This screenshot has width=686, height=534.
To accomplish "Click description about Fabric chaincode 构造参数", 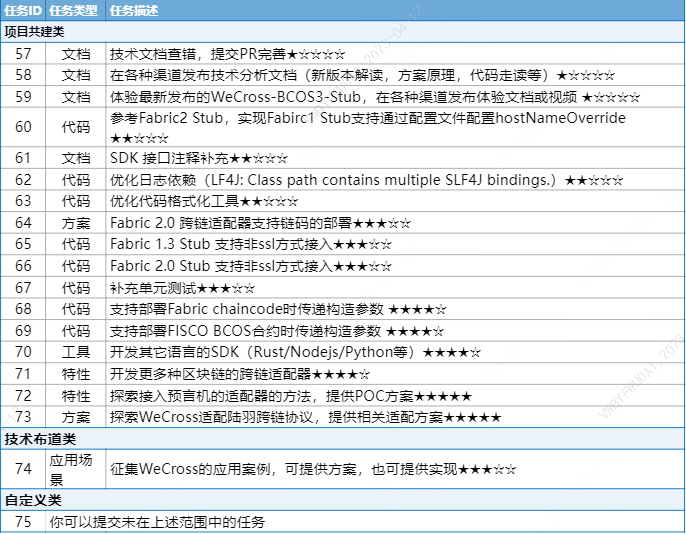I will pyautogui.click(x=278, y=309).
